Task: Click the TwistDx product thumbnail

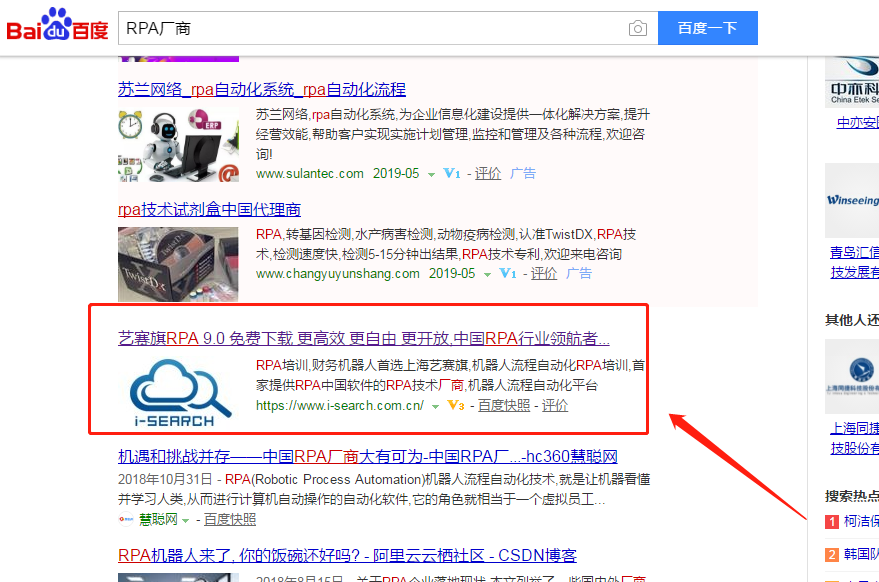Action: point(178,264)
